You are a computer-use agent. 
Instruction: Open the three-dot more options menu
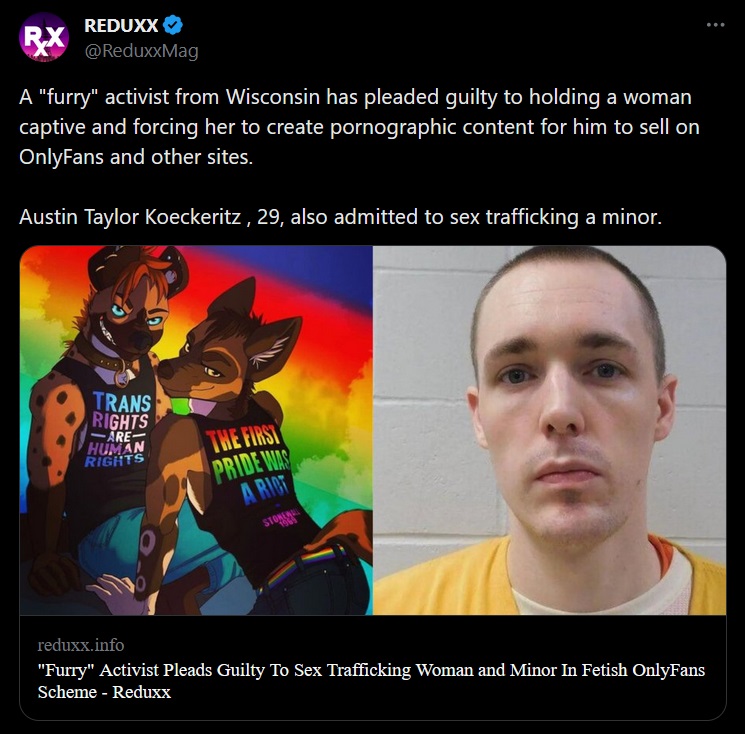click(x=716, y=25)
